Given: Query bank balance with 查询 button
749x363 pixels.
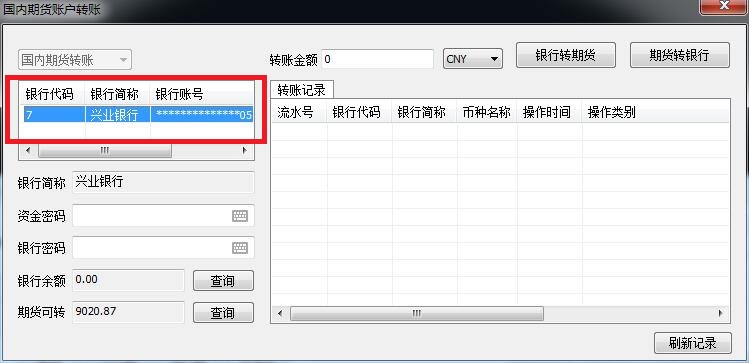Looking at the screenshot, I should tap(223, 280).
